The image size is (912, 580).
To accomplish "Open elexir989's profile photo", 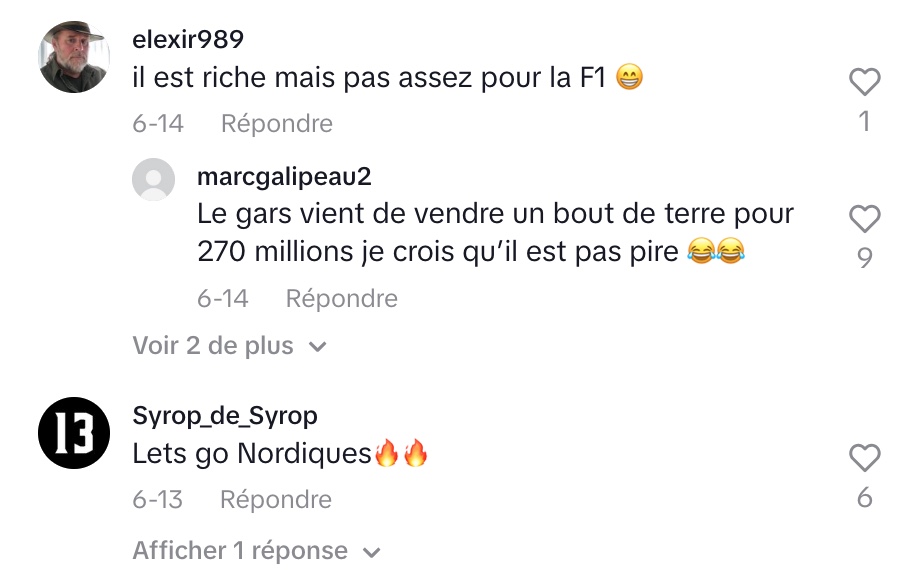I will coord(74,57).
